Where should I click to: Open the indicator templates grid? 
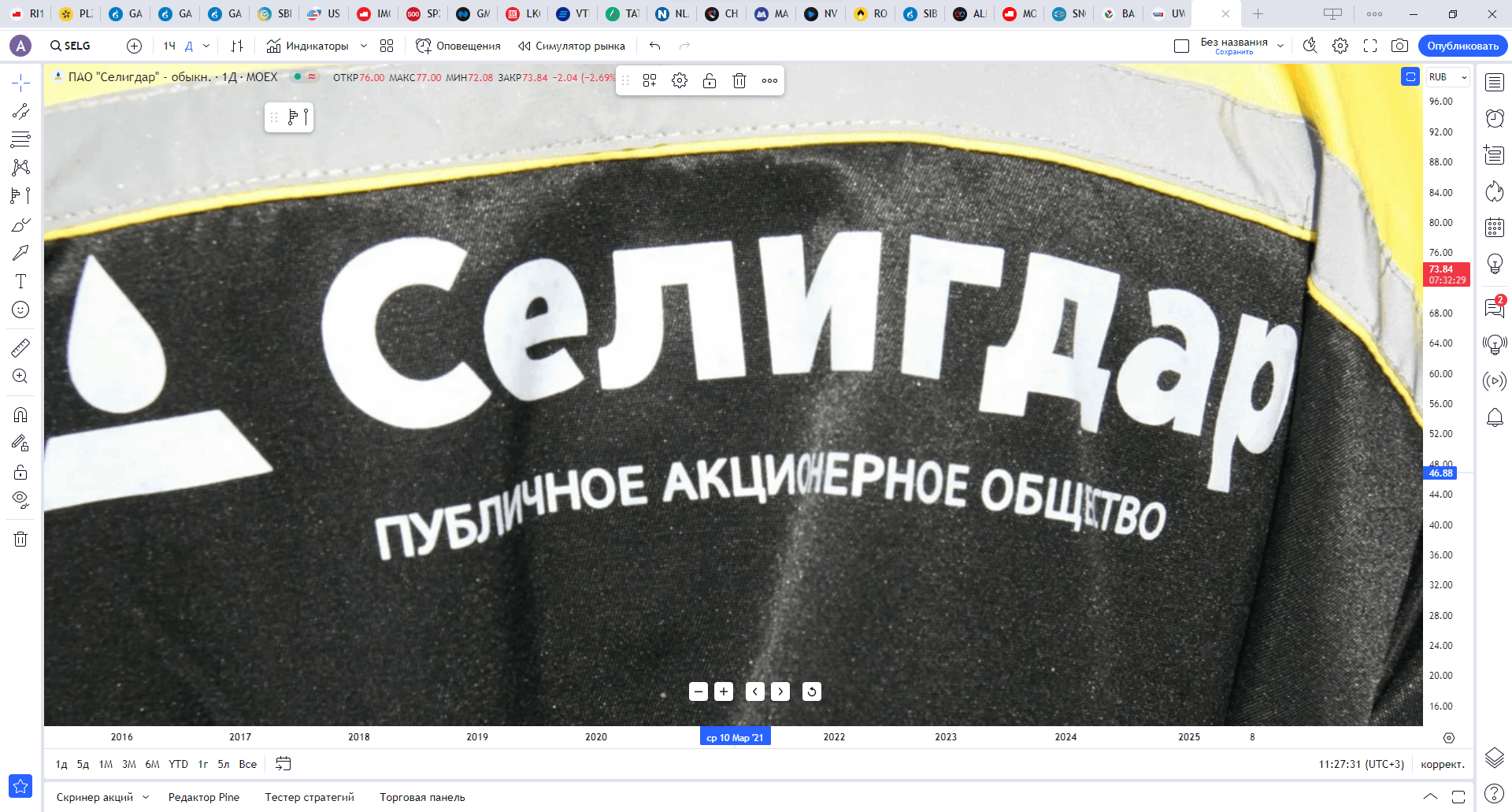tap(387, 46)
